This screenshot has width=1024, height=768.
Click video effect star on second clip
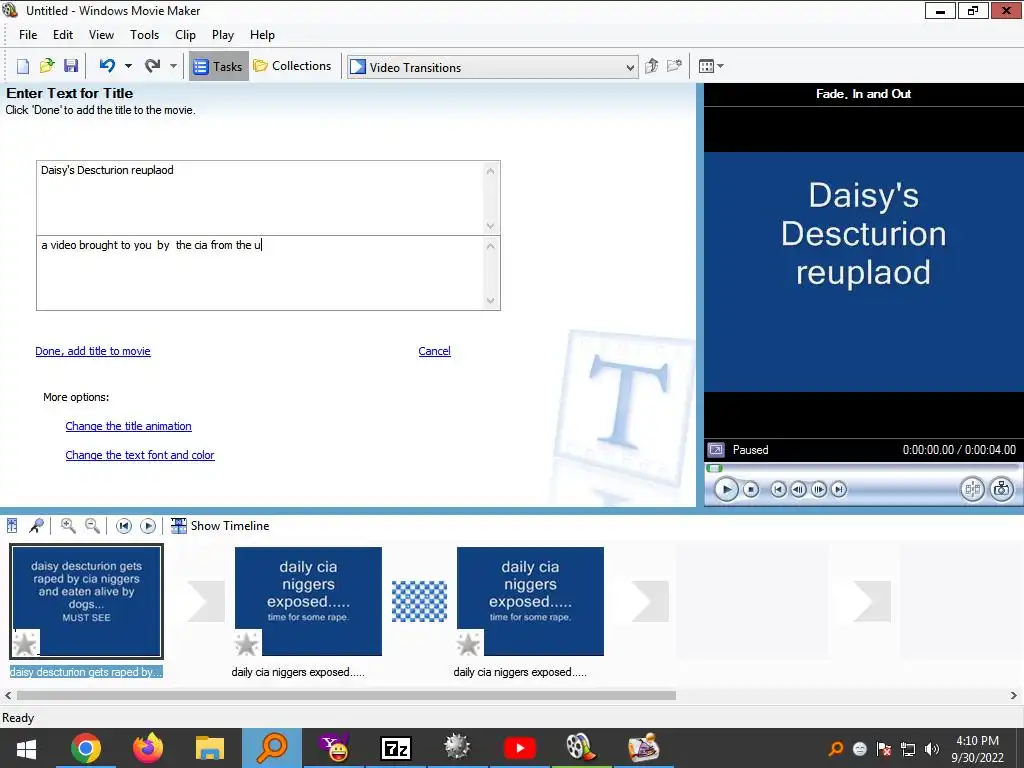pos(248,643)
